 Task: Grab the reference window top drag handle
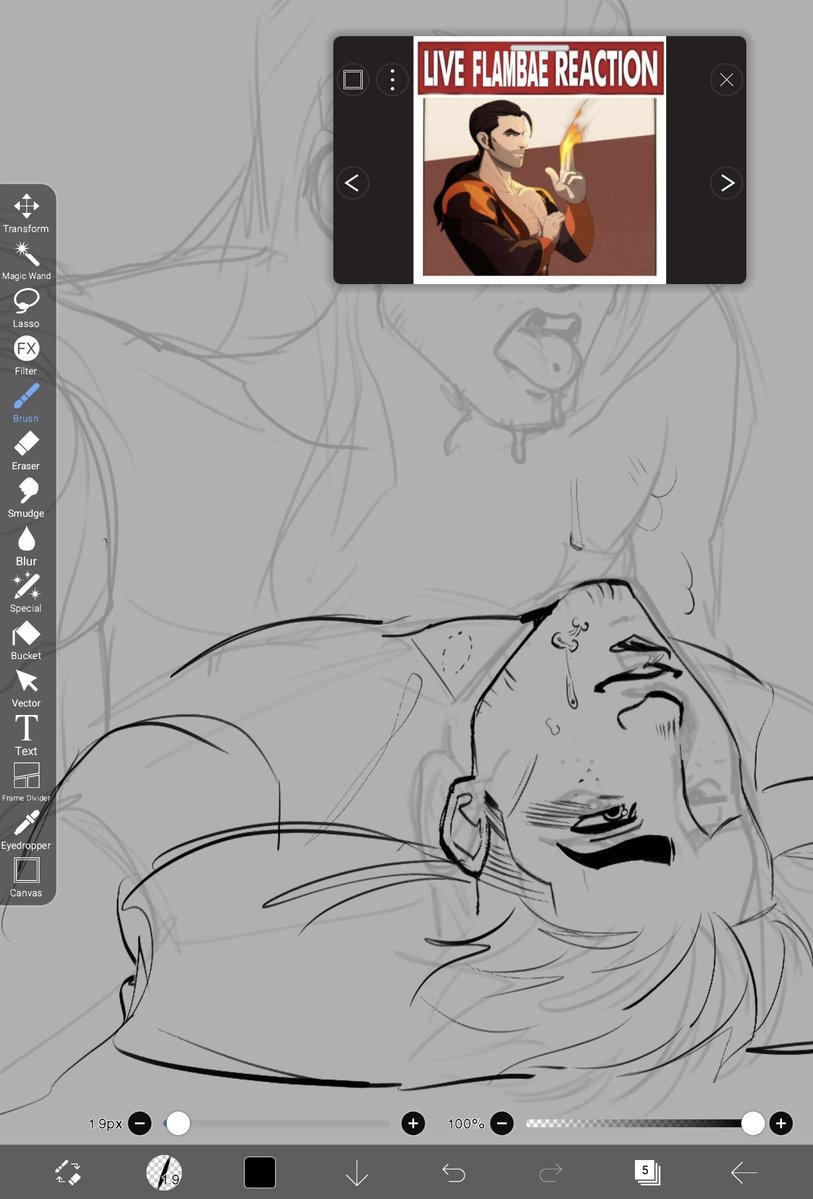point(540,47)
